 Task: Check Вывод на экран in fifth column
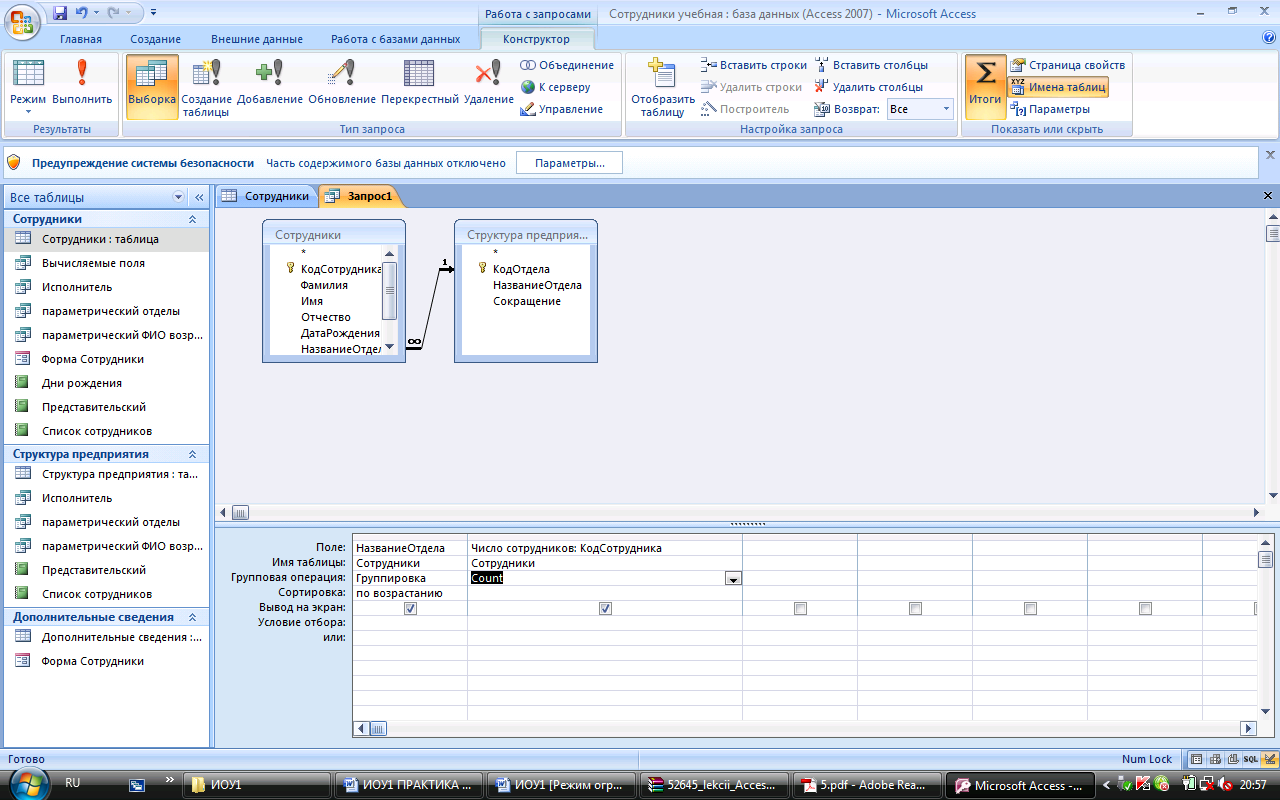(x=1030, y=608)
